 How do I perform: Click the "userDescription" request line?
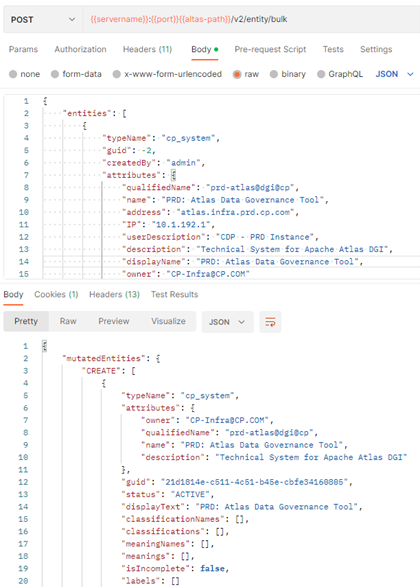pos(220,237)
